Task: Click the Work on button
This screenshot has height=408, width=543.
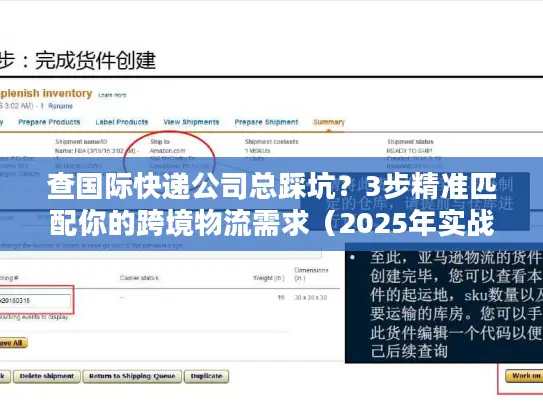Action: pos(524,376)
